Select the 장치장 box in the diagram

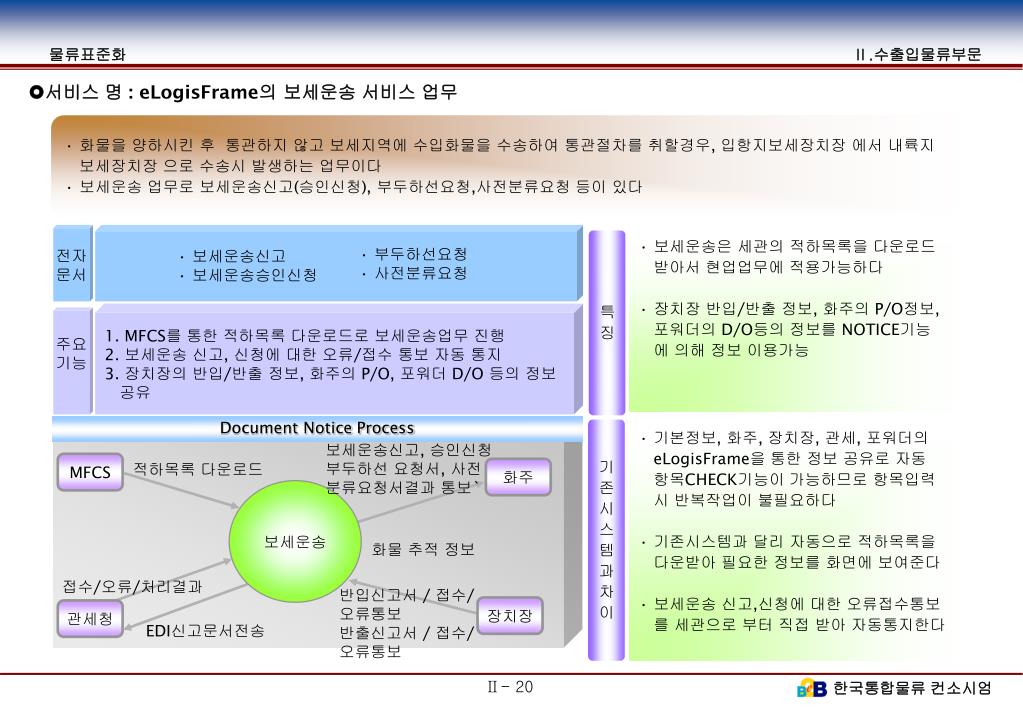coord(510,615)
